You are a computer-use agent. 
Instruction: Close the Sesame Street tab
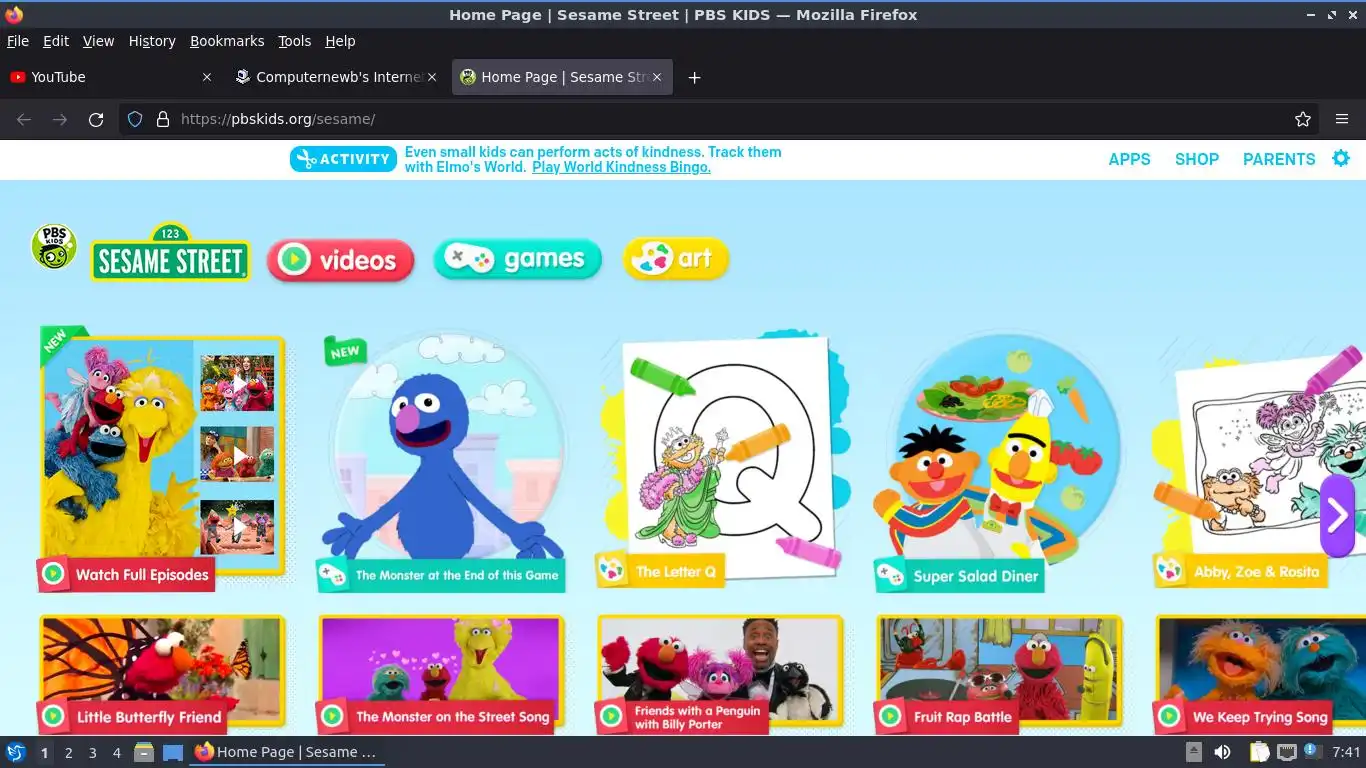click(657, 77)
